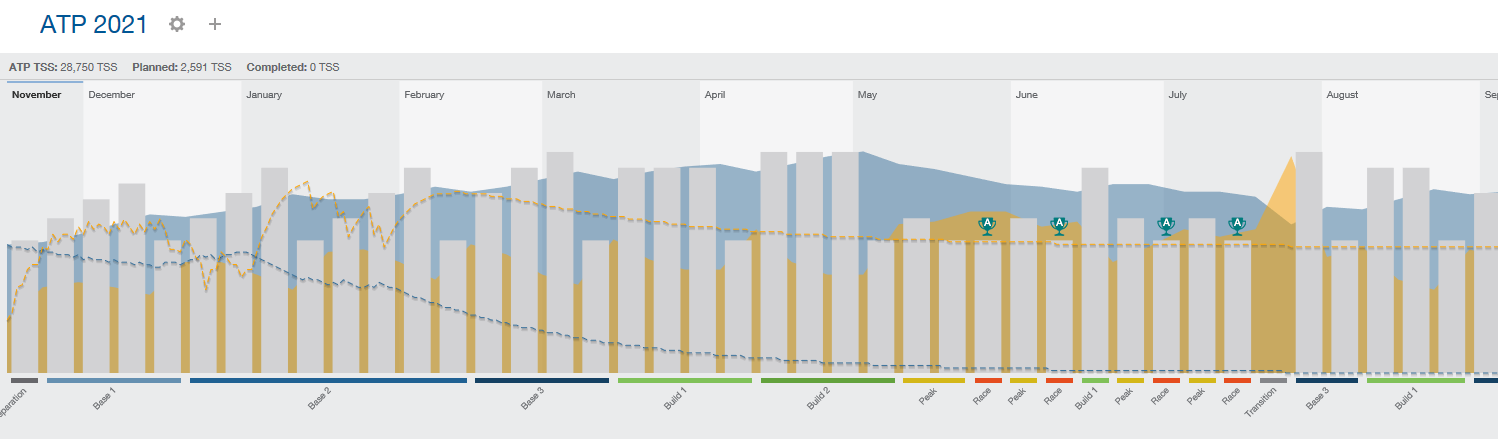Jump to the December month header

pyautogui.click(x=111, y=95)
